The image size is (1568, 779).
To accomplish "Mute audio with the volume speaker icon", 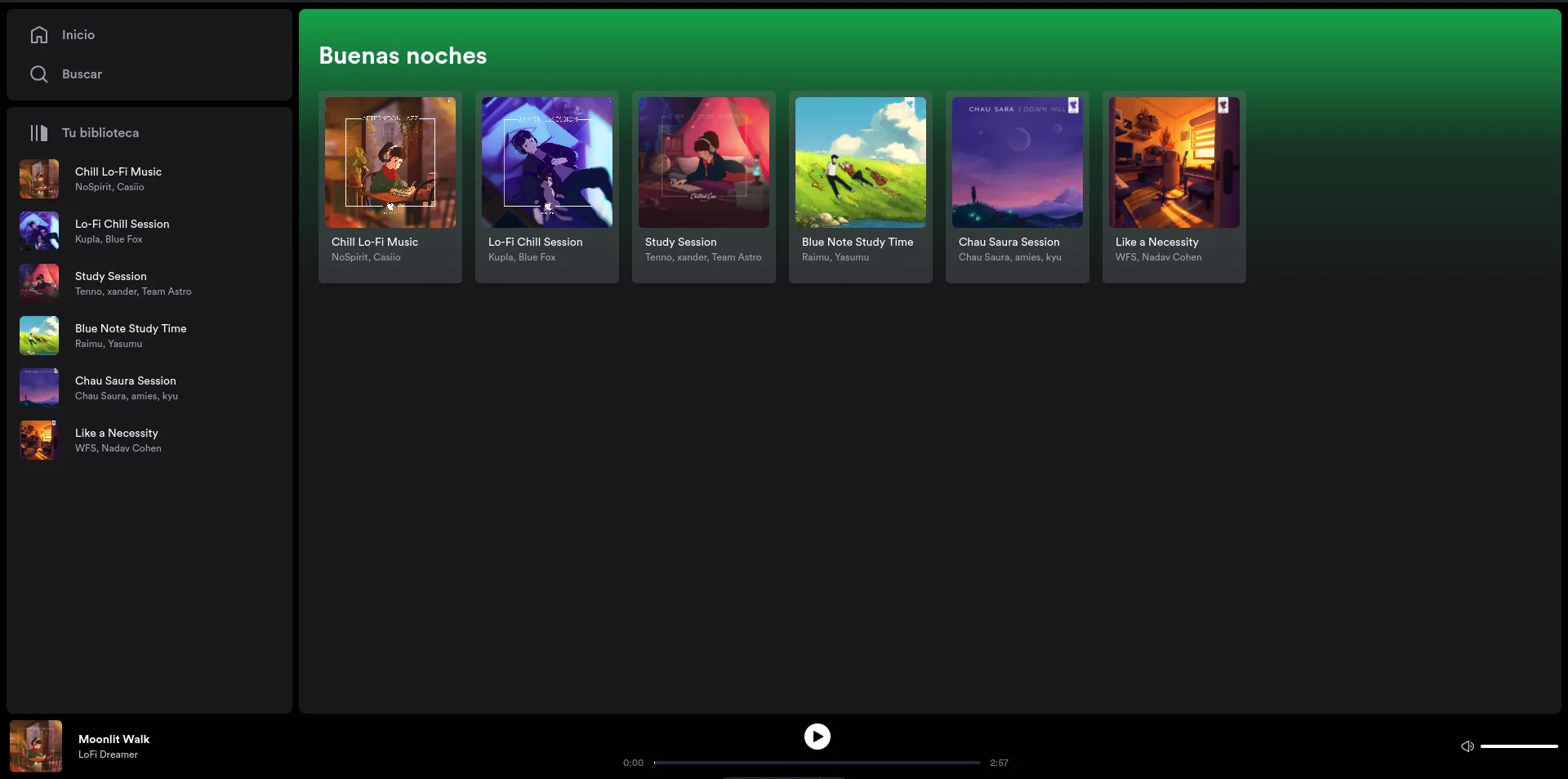I will pos(1467,746).
